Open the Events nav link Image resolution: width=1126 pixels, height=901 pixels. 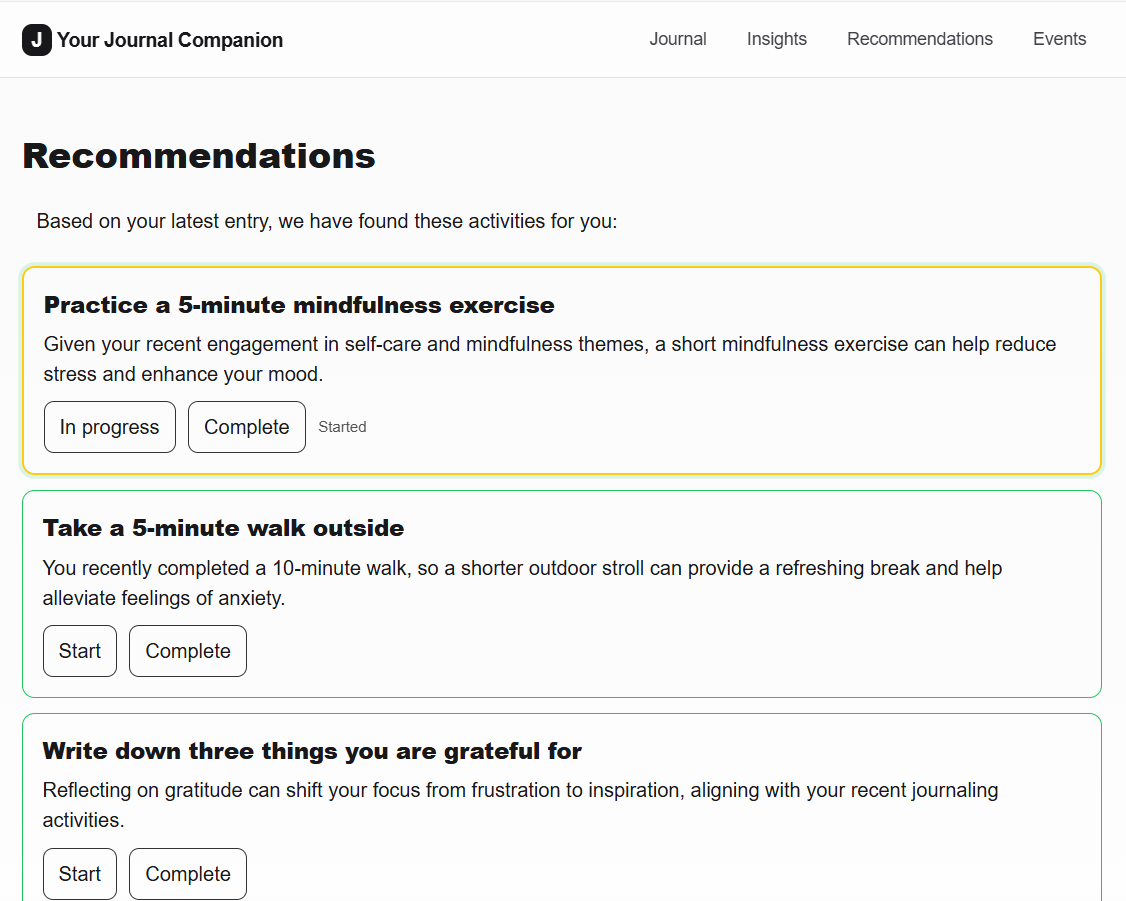pos(1059,39)
